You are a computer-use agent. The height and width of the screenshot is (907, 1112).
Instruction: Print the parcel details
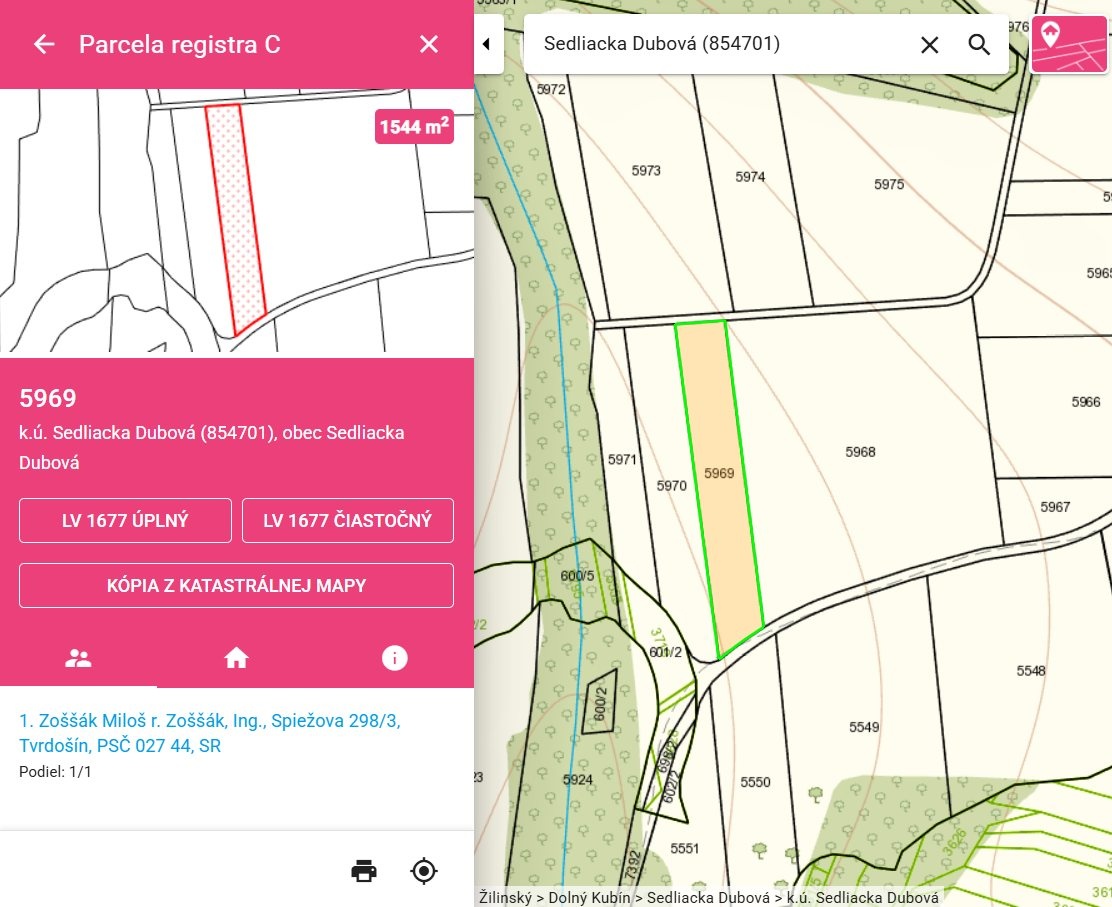364,871
